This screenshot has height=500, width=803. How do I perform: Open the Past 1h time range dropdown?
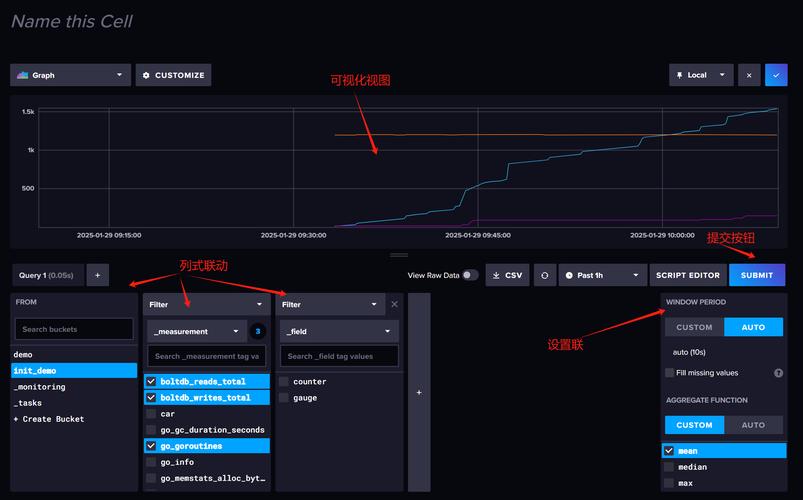602,275
